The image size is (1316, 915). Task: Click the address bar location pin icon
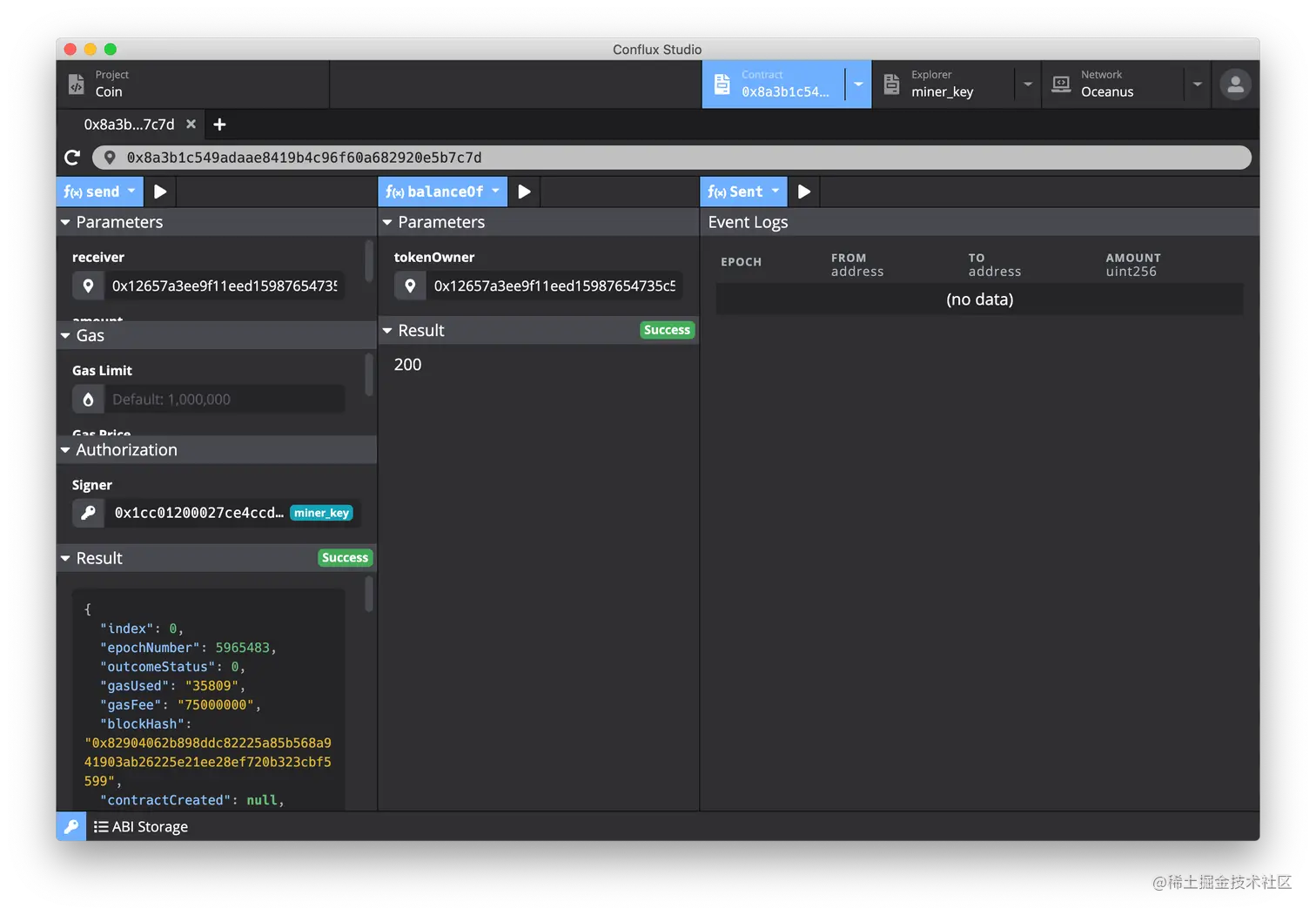click(x=110, y=158)
